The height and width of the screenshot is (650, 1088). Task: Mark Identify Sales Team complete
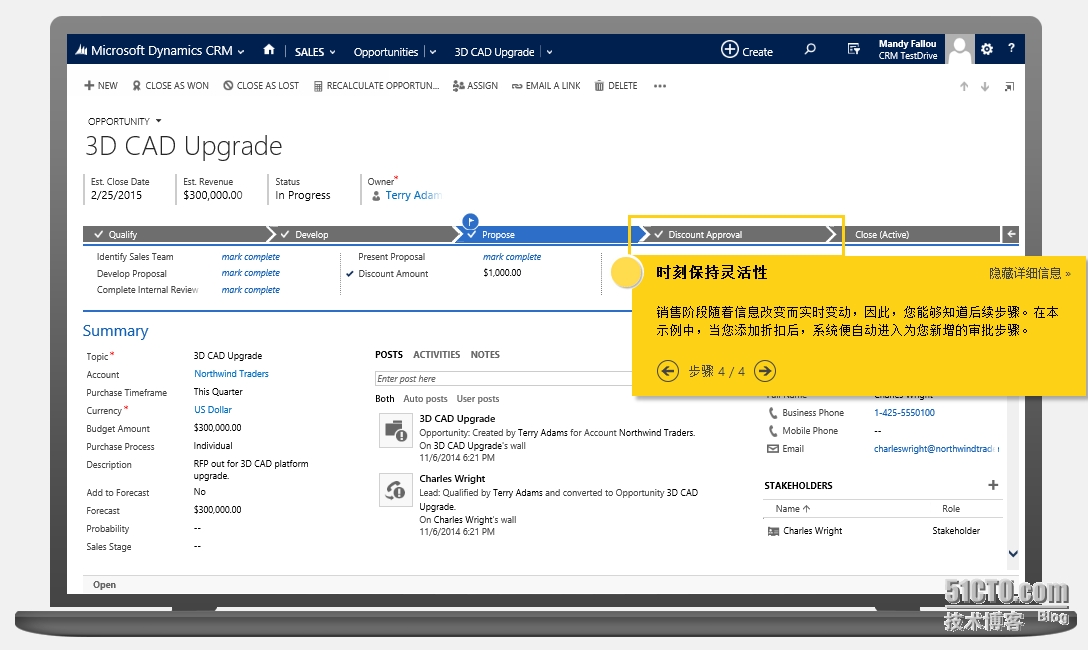[250, 257]
